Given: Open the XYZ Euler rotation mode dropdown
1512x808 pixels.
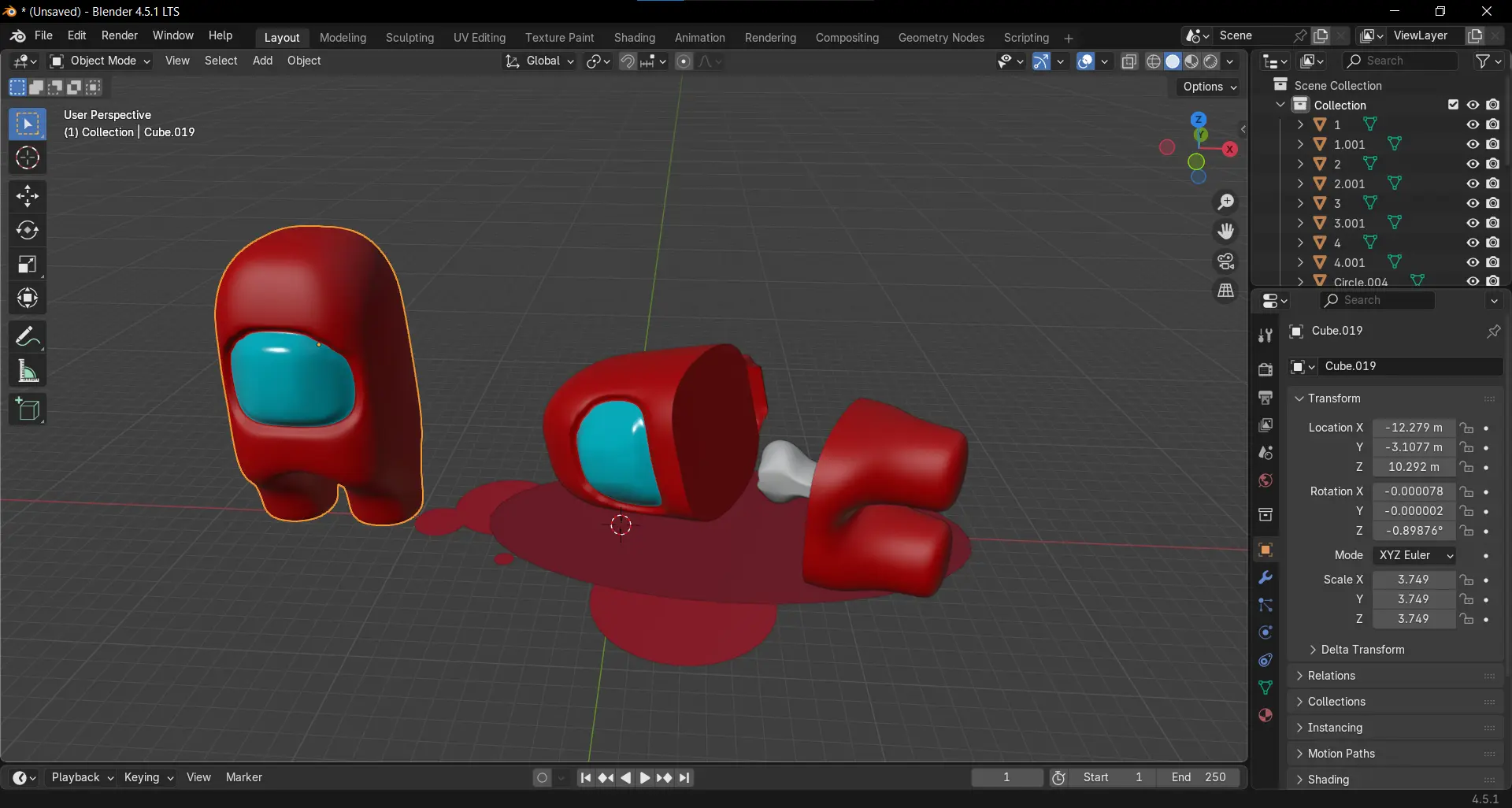Looking at the screenshot, I should [x=1414, y=555].
